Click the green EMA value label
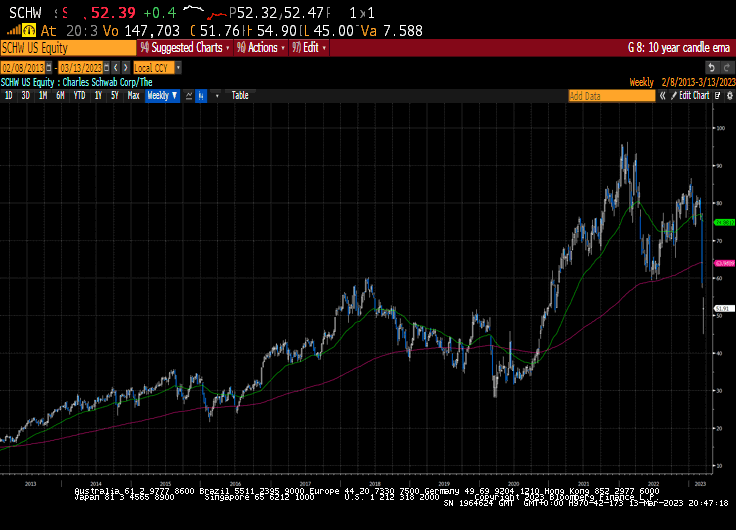This screenshot has height=530, width=736. [724, 222]
